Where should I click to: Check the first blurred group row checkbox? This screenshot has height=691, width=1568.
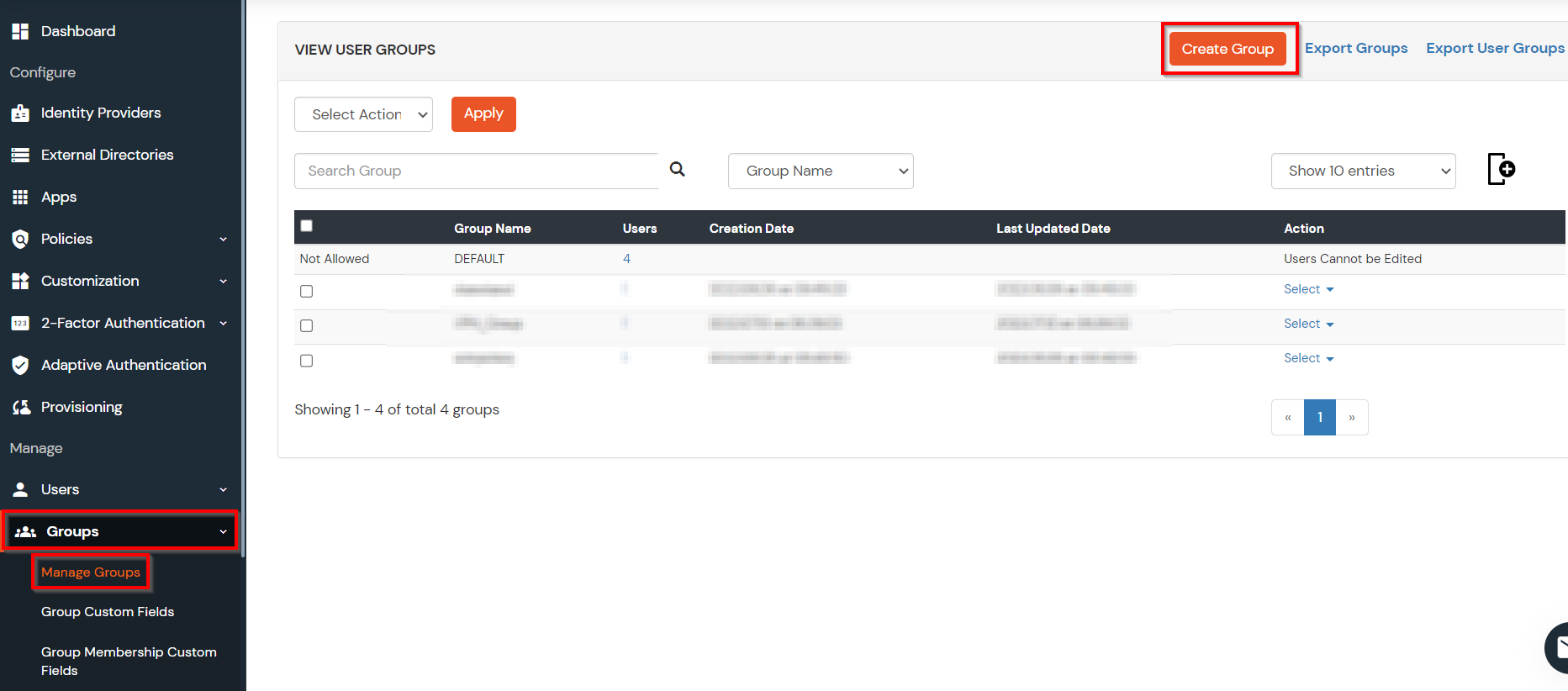(306, 291)
